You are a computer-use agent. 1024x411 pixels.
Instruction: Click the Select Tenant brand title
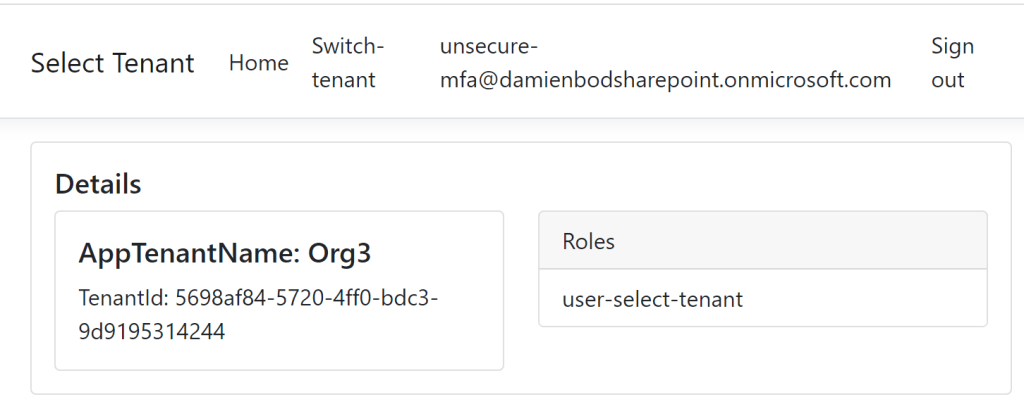(112, 63)
